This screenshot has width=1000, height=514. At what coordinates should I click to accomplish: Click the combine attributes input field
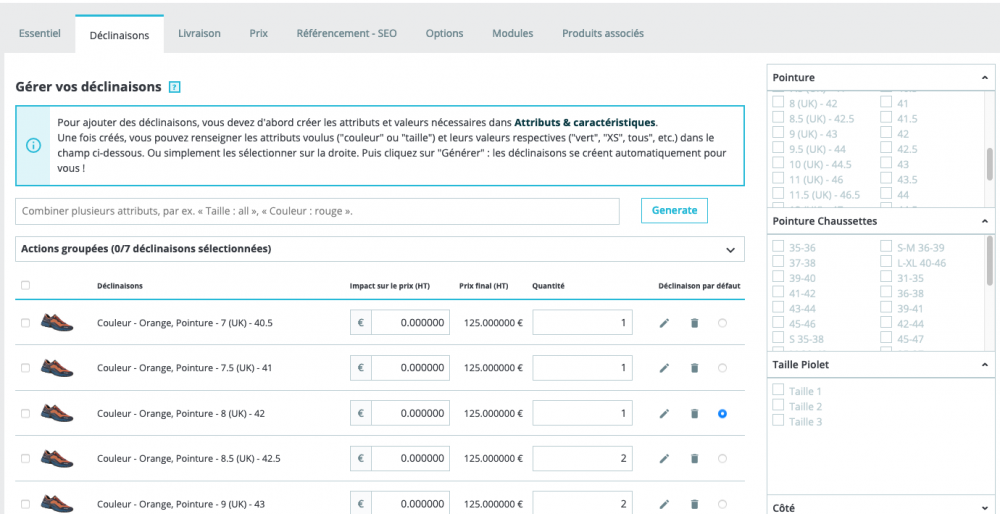tap(318, 211)
